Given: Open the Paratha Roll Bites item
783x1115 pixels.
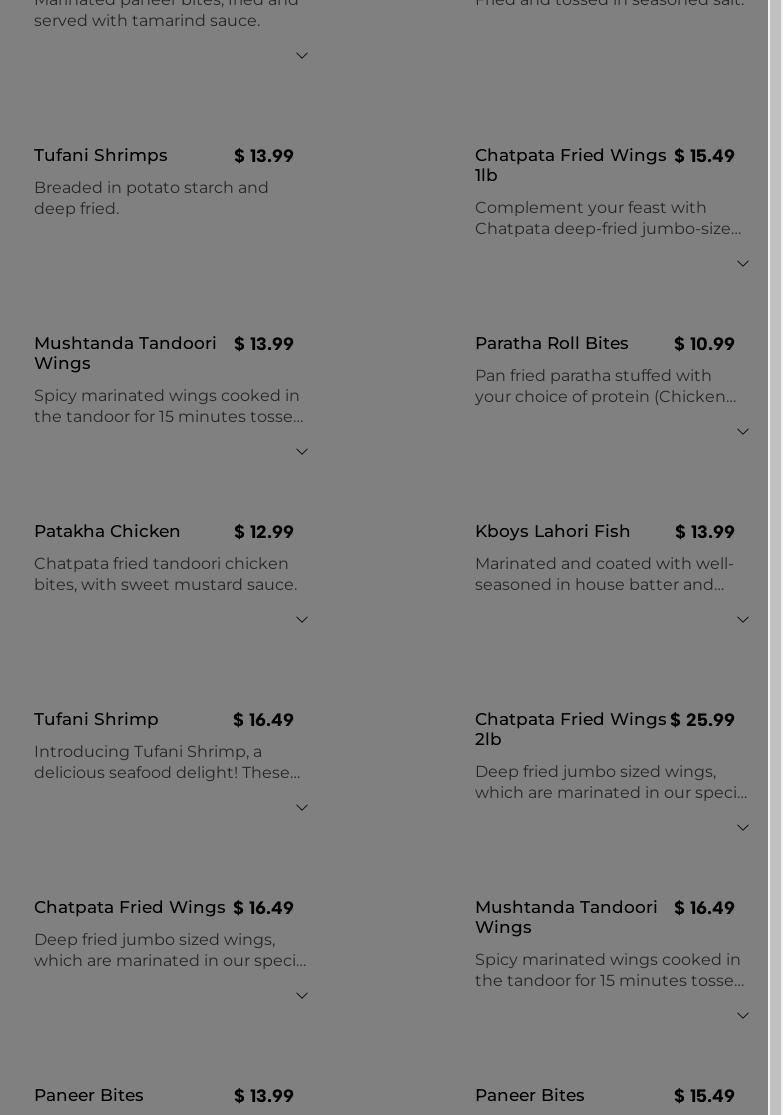Looking at the screenshot, I should pos(552,344).
